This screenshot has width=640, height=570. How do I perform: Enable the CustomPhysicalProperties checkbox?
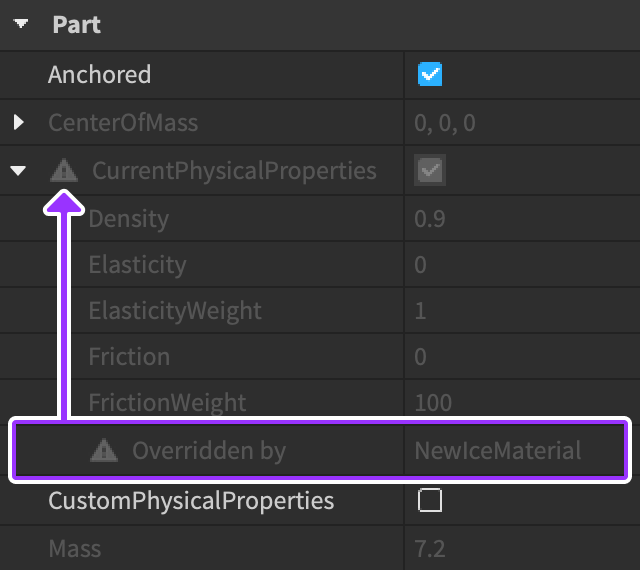tap(430, 500)
